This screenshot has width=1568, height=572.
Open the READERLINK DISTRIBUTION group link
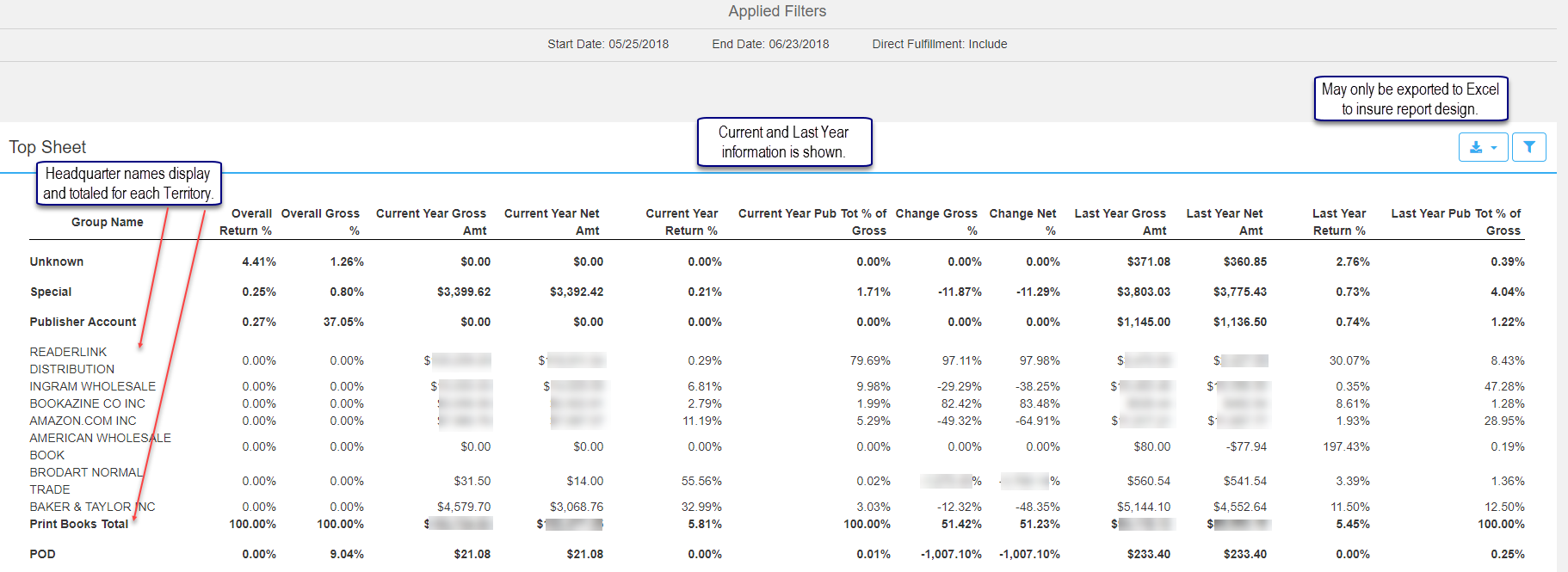pos(69,360)
